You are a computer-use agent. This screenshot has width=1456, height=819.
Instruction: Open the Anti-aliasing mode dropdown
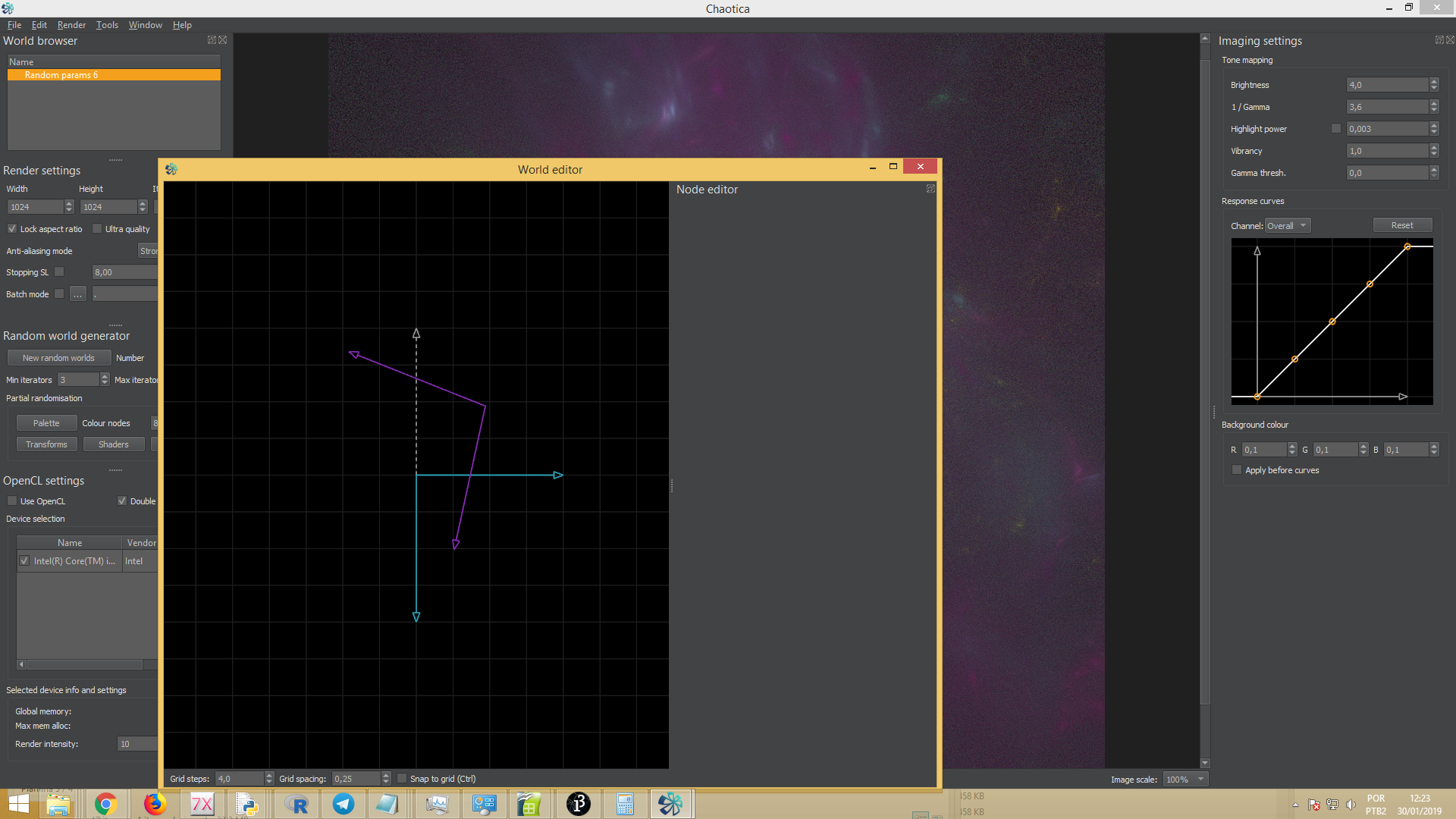tap(148, 250)
